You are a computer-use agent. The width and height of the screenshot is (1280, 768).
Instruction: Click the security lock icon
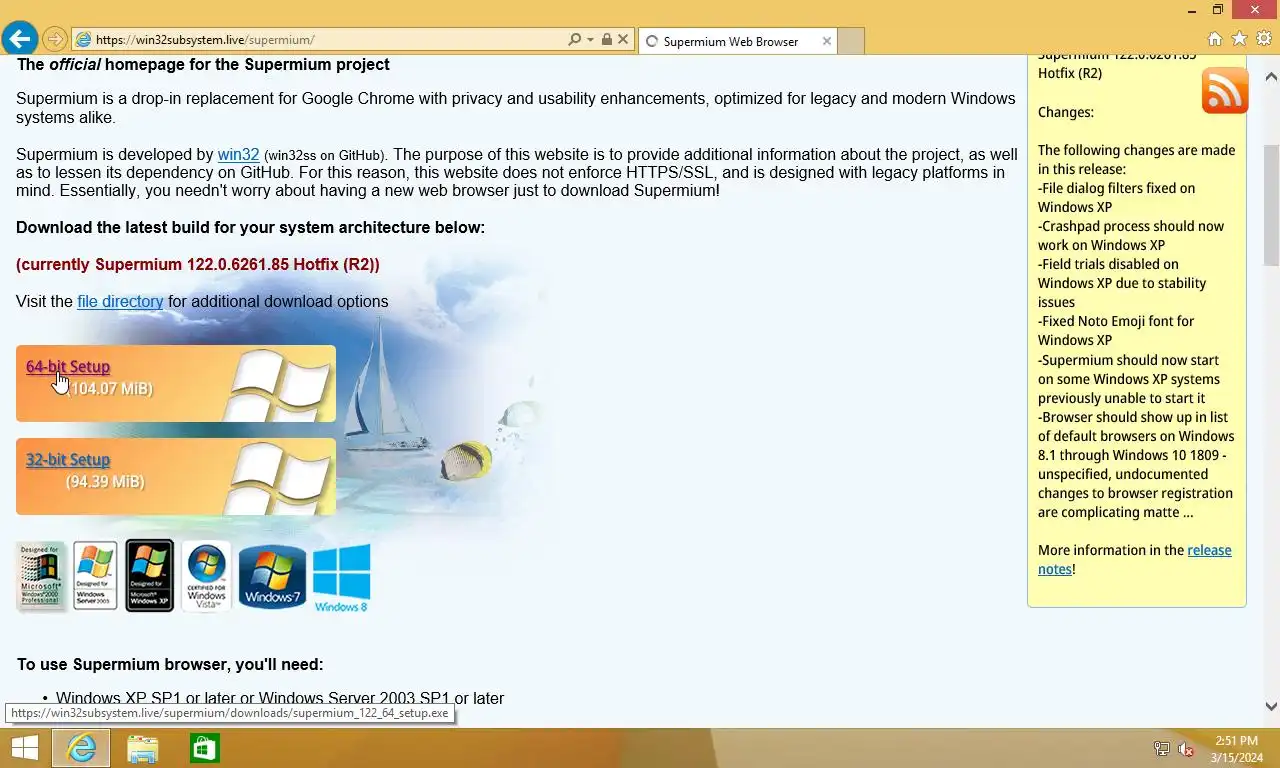click(606, 40)
